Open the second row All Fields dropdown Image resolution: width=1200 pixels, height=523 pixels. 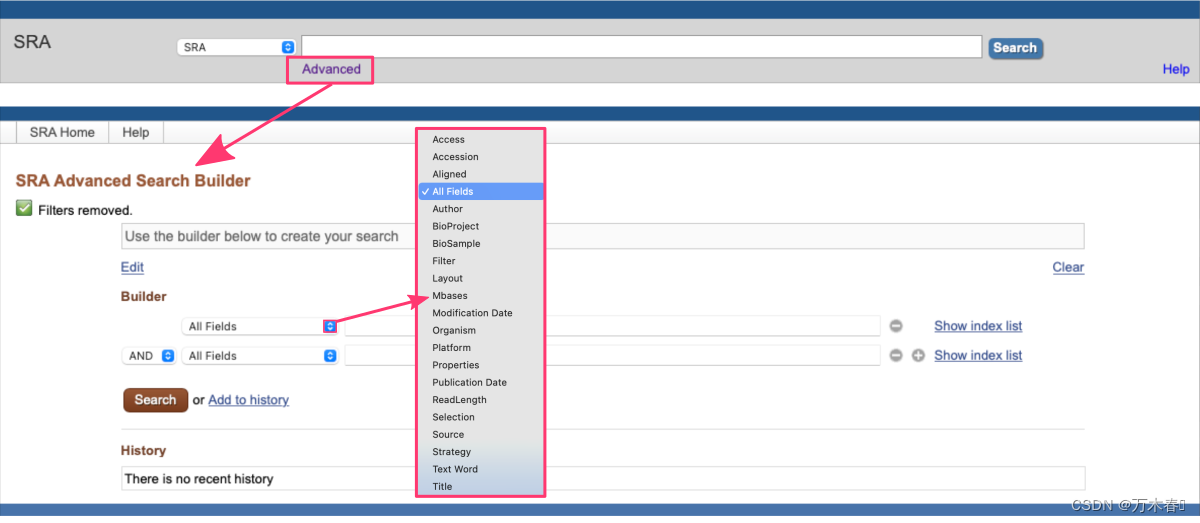pos(260,356)
